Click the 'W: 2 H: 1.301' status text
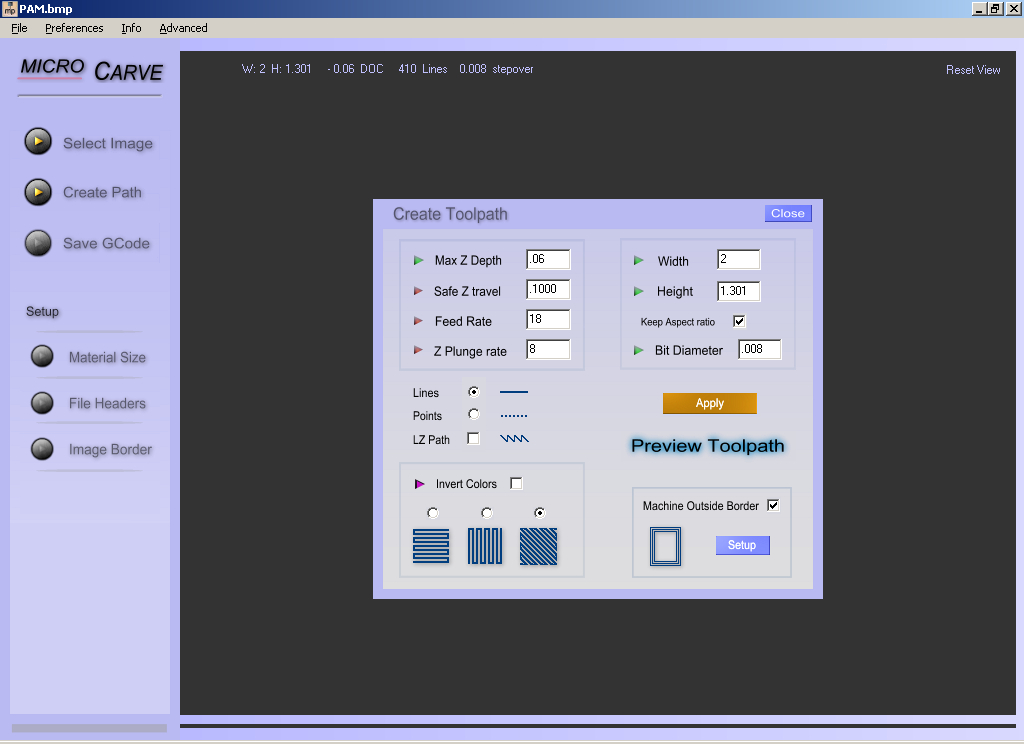The height and width of the screenshot is (744, 1024). pyautogui.click(x=276, y=69)
